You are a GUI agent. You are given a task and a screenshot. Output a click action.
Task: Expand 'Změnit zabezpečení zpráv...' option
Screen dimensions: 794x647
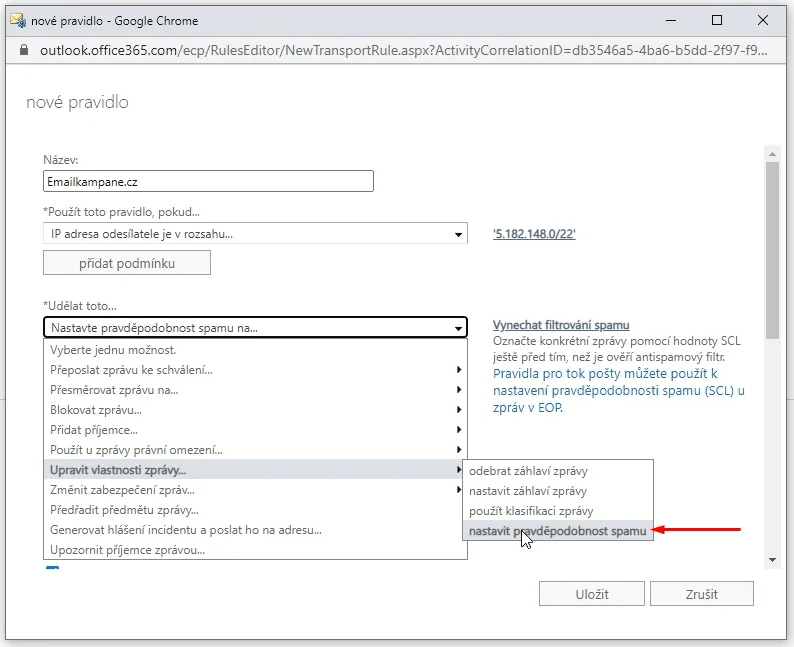pos(255,490)
